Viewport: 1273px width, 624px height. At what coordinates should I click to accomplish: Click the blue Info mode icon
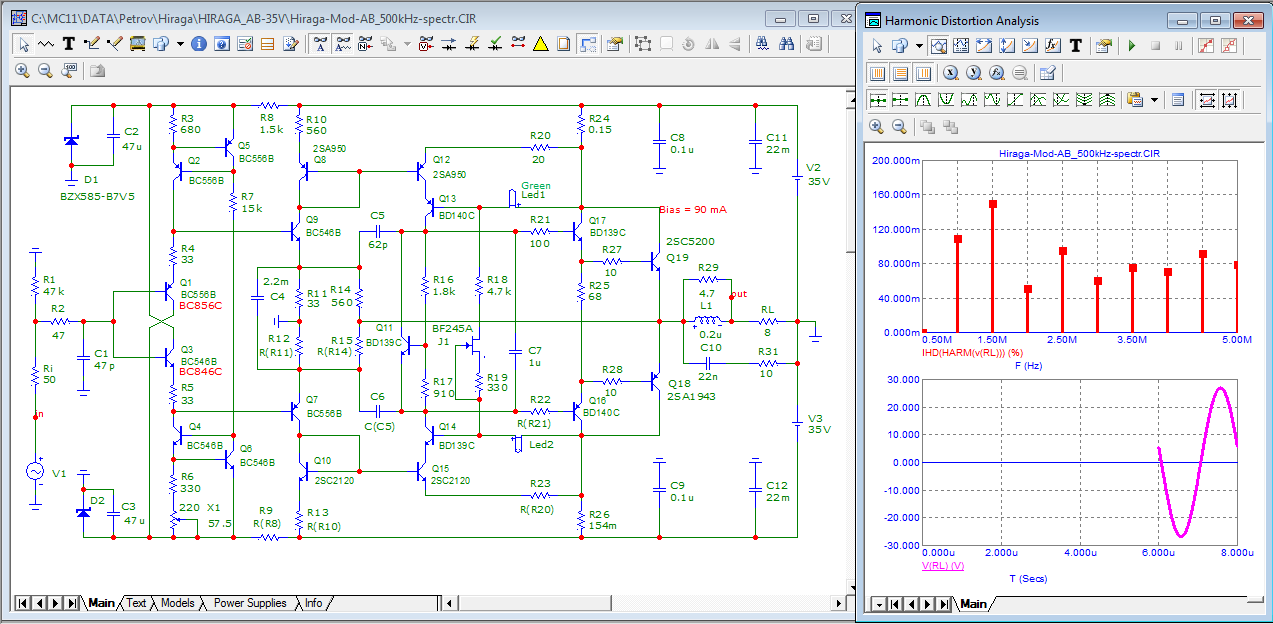tap(198, 44)
